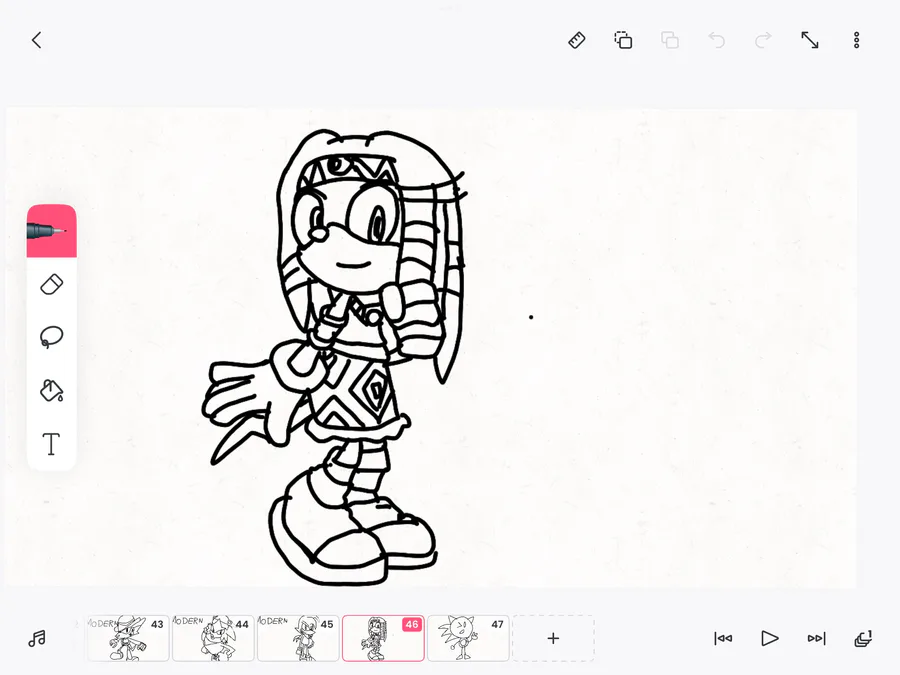
Task: Play the animation
Action: (770, 638)
